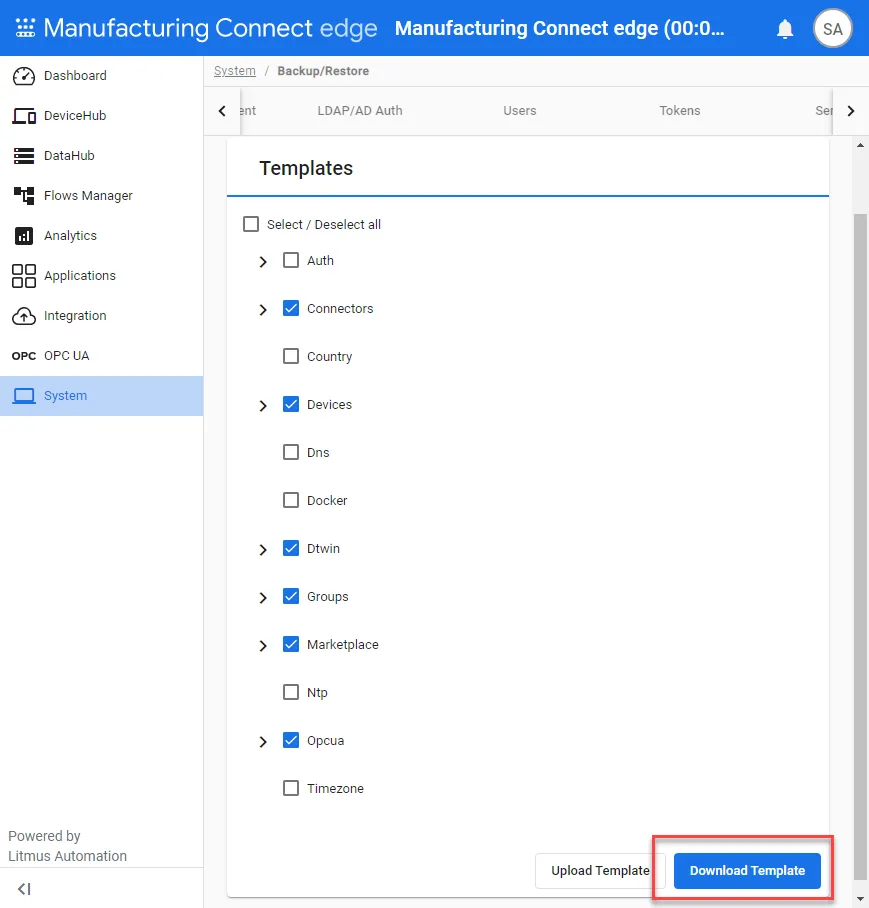
Task: Expand the Opcua tree node
Action: point(263,742)
